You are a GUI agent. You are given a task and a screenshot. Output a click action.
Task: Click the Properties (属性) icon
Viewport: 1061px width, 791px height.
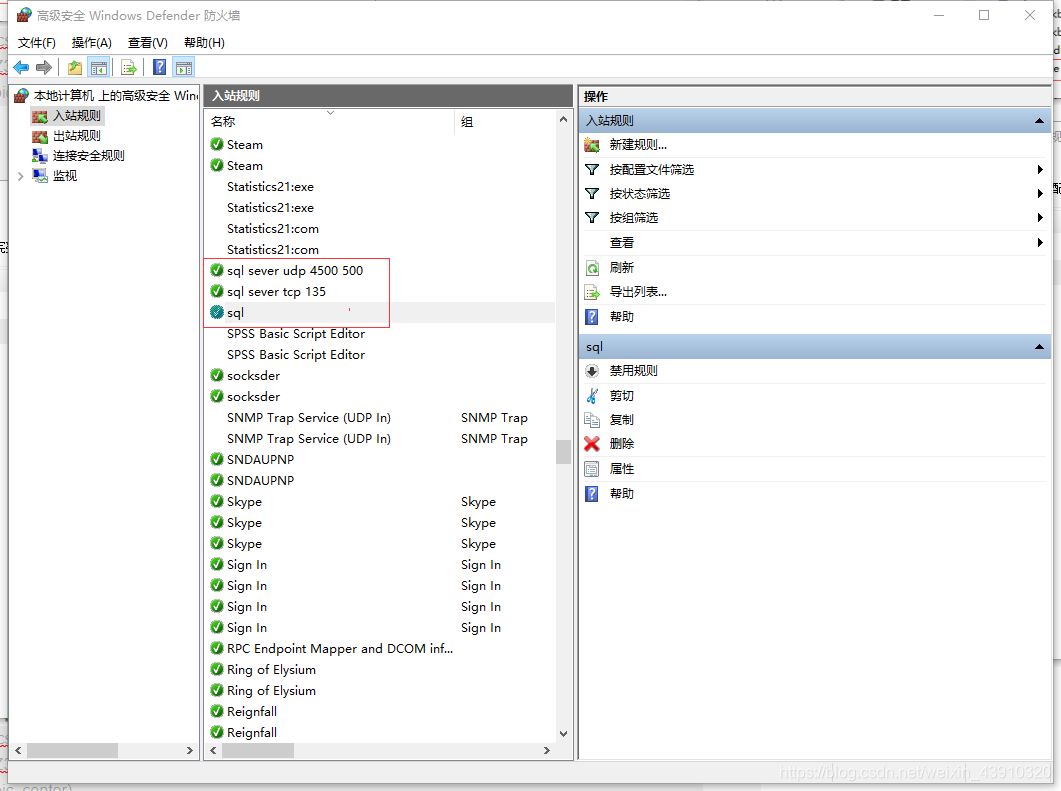pos(592,469)
